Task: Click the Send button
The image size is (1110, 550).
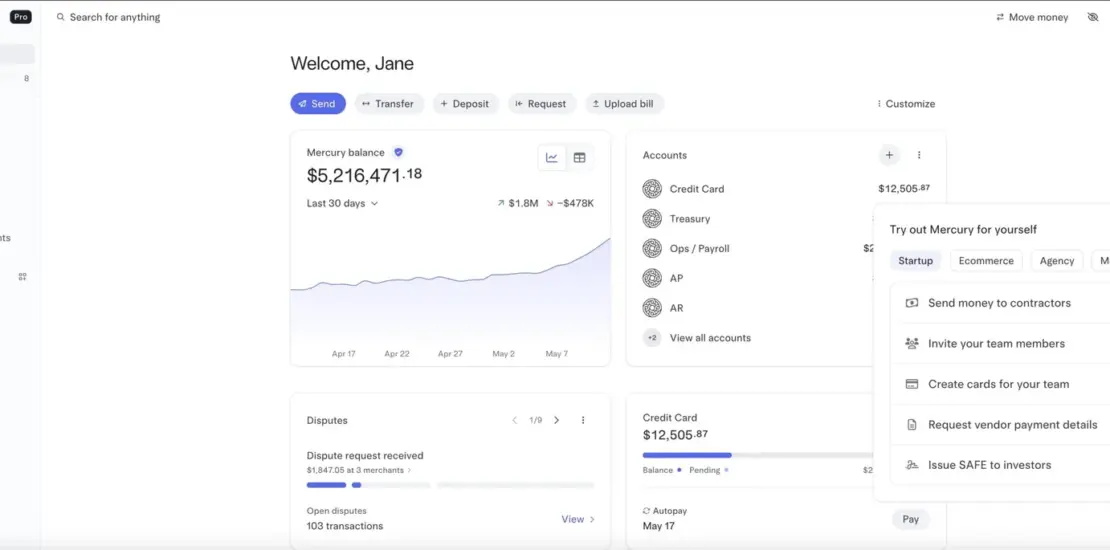Action: (x=318, y=103)
